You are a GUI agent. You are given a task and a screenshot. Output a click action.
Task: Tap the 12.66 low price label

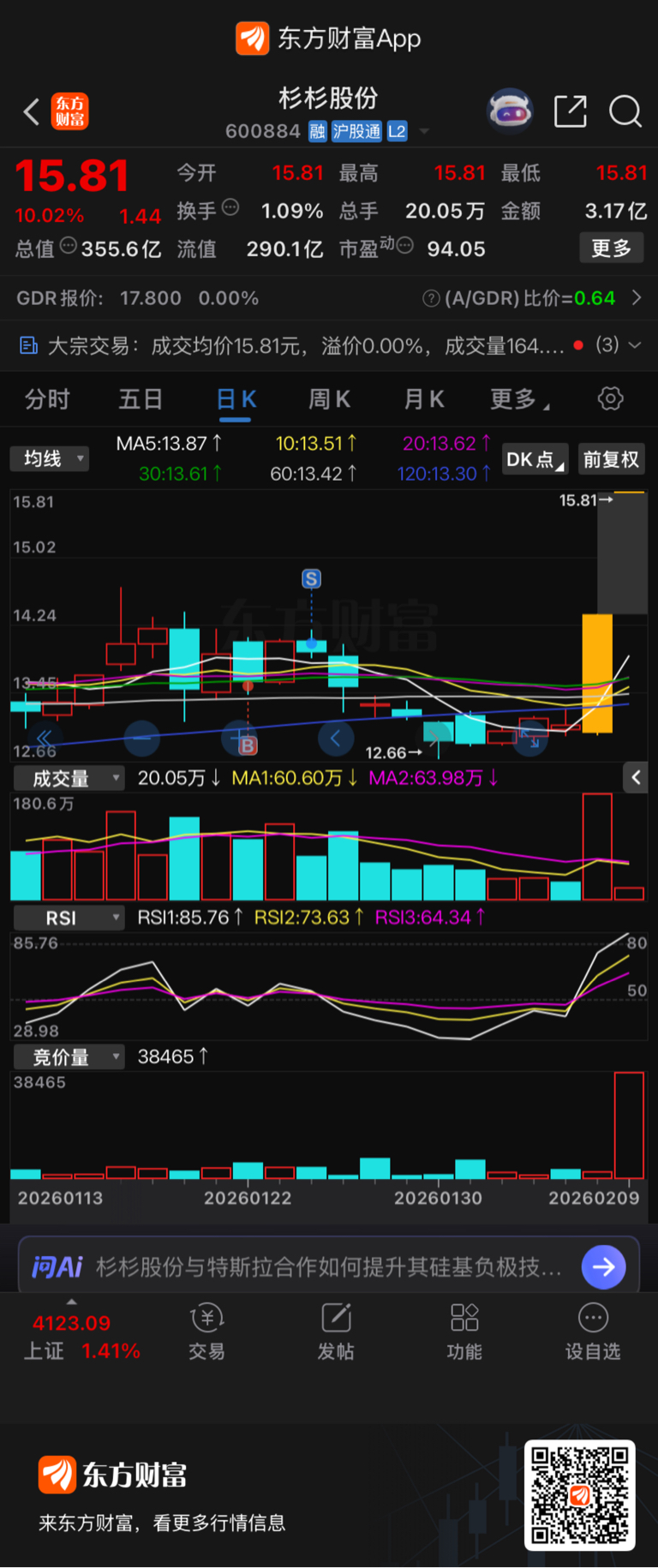(394, 752)
